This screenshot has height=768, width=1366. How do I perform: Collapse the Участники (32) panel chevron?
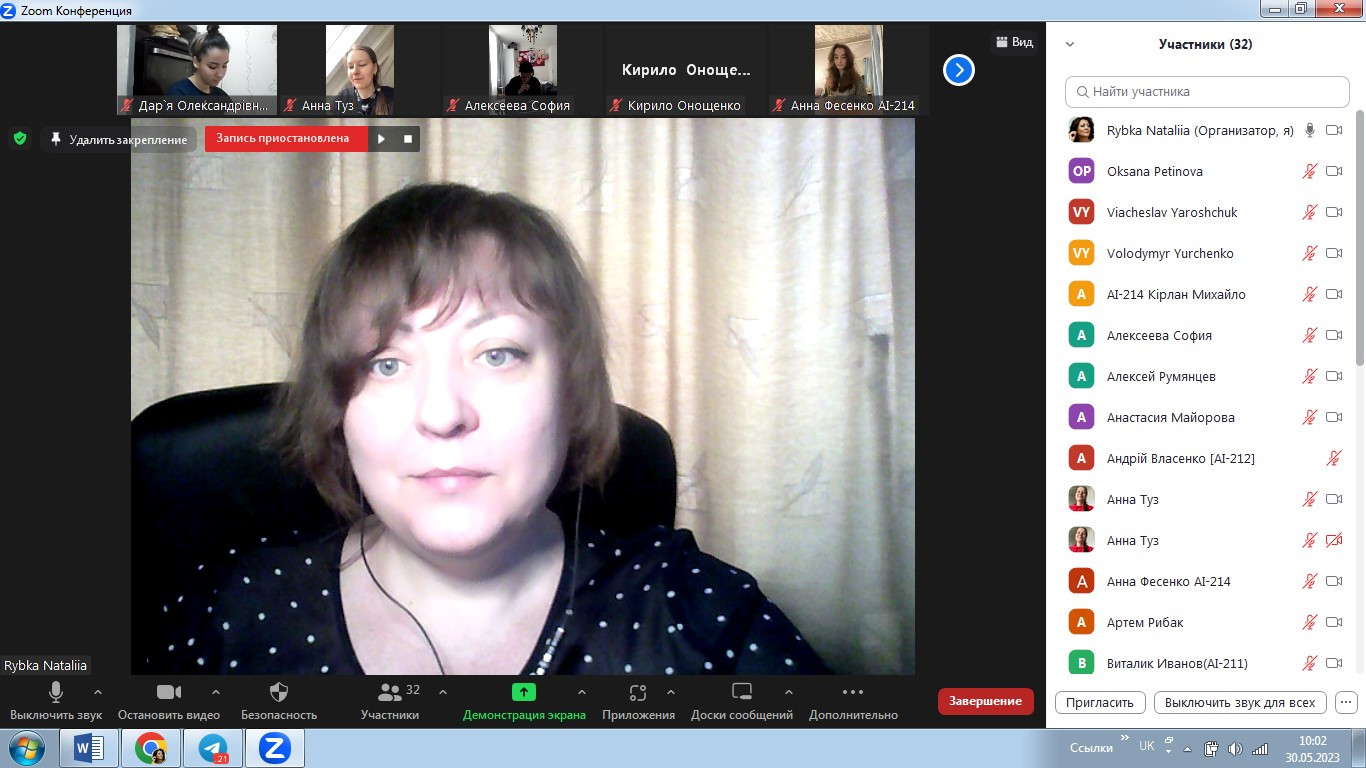pos(1070,44)
